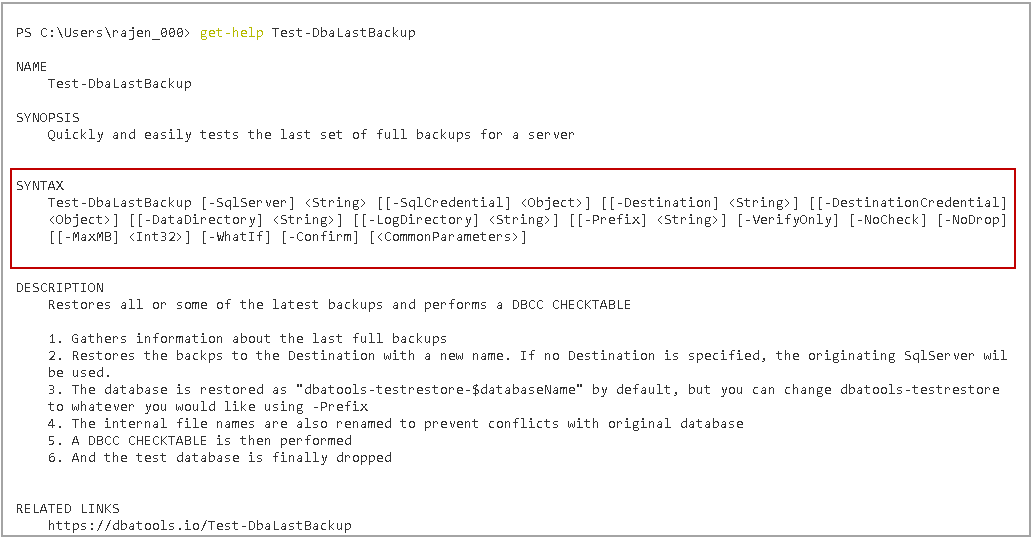Screen dimensions: 1032x540
Task: Select the SYNOPSIS section heading
Action: coord(47,118)
